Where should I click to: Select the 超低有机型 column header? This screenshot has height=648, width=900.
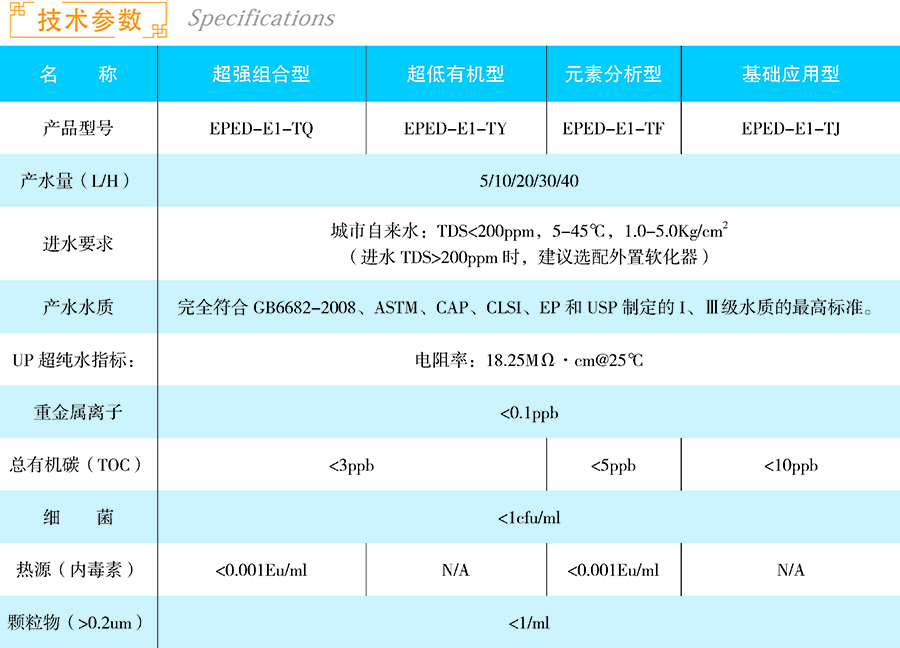click(x=455, y=74)
